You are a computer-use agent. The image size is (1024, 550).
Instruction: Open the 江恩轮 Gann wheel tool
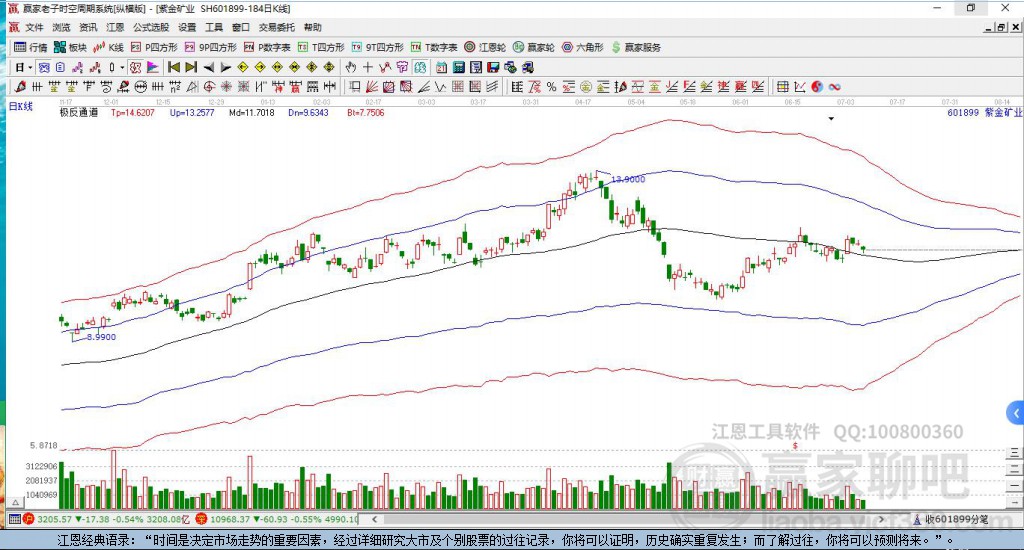[x=485, y=47]
